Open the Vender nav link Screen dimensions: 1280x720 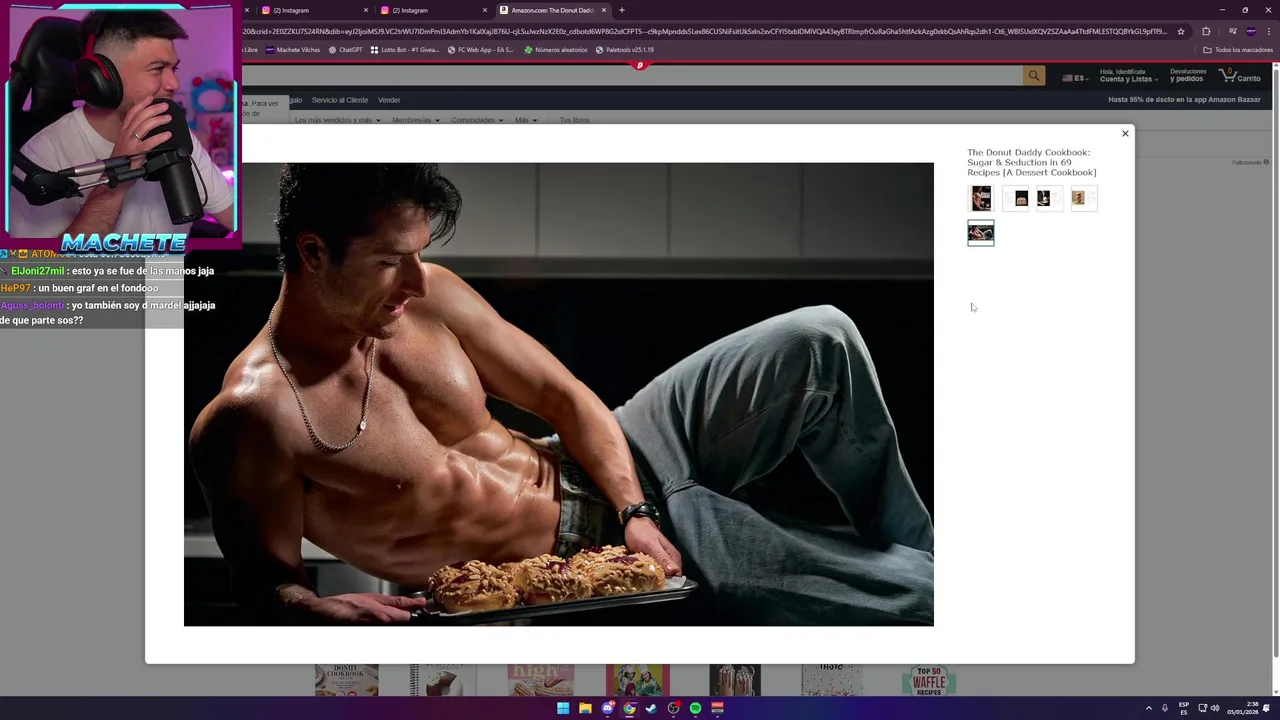(x=389, y=100)
